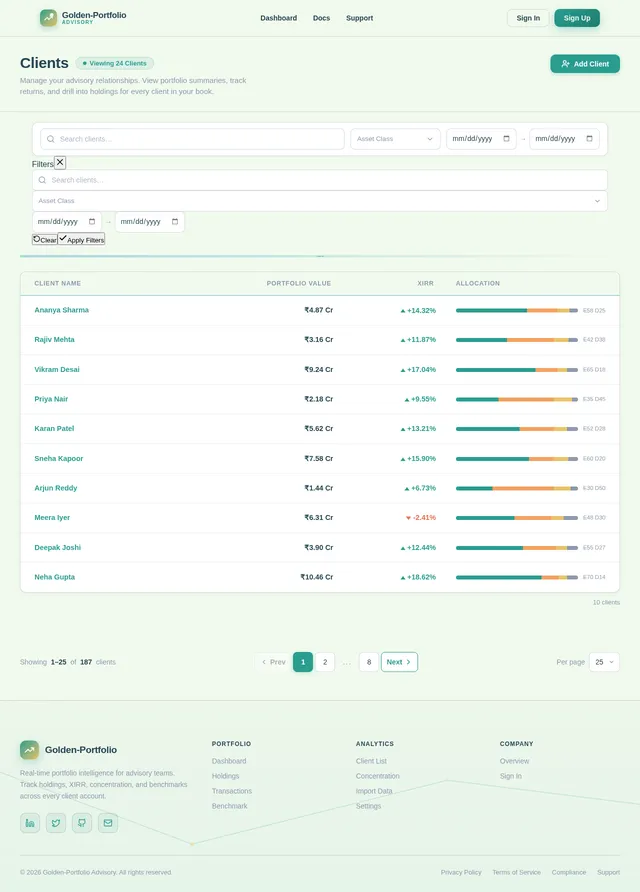The image size is (640, 892).
Task: Open footer Terms of Service link
Action: click(517, 872)
